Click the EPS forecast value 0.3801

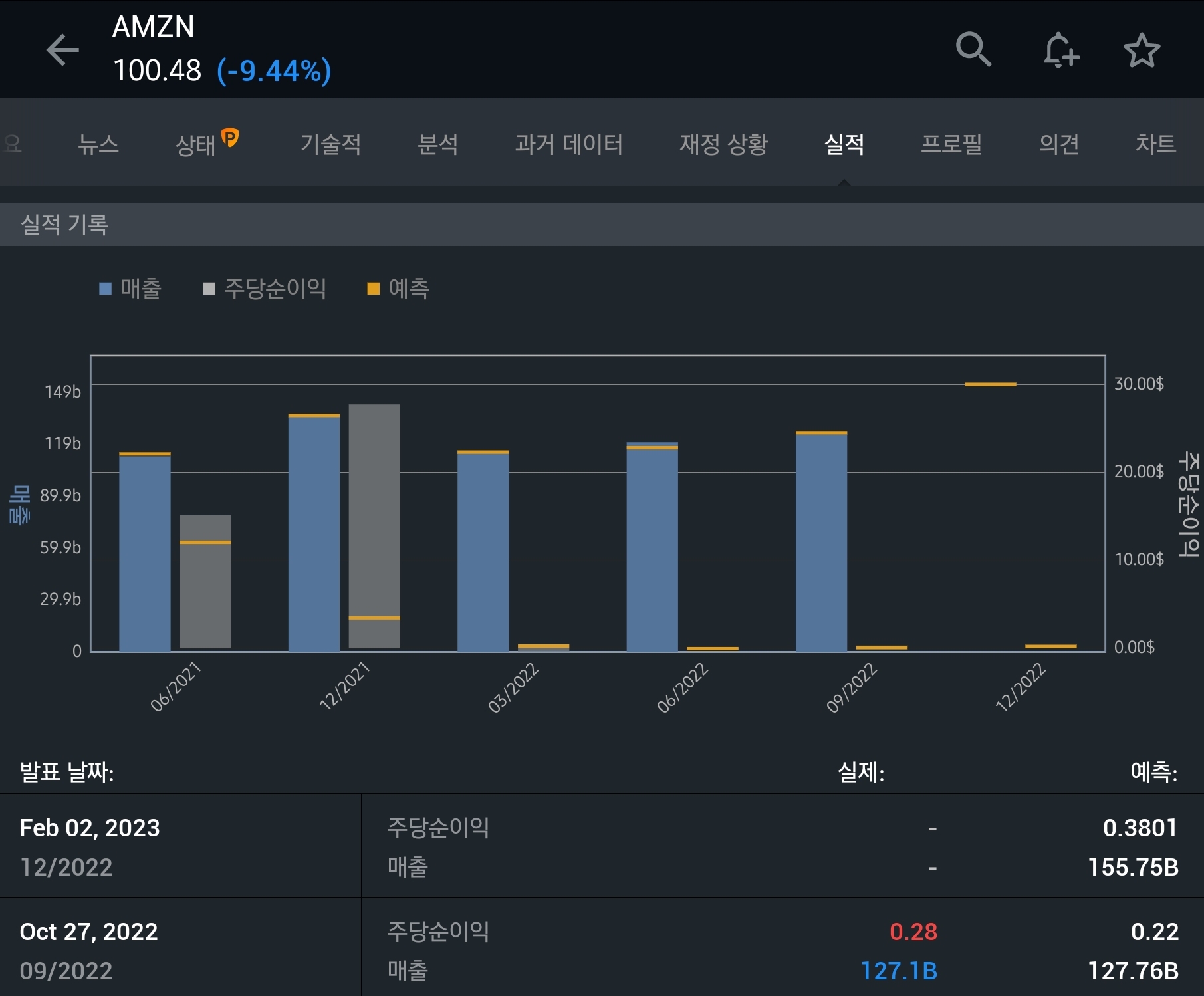(1140, 828)
